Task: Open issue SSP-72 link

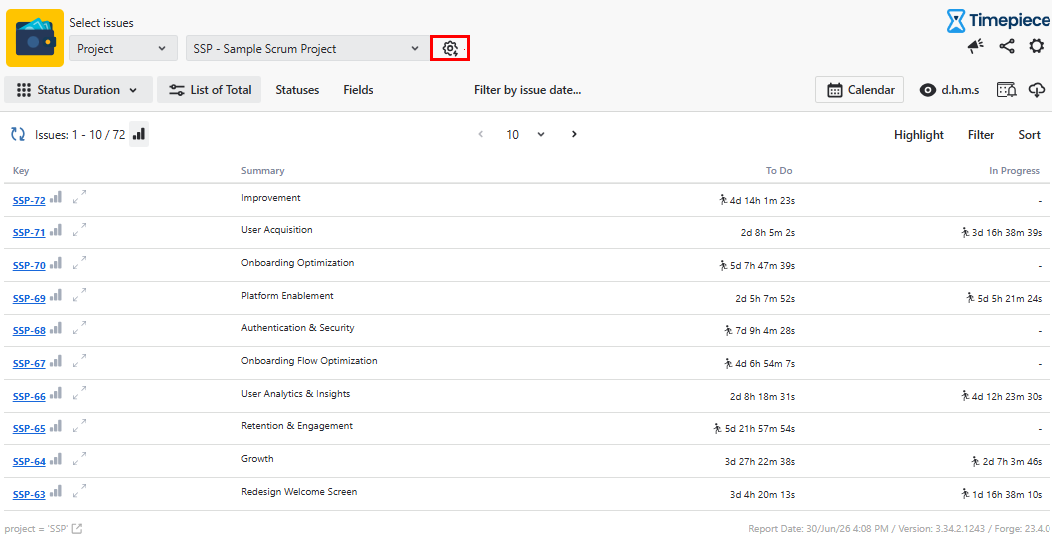Action: click(x=29, y=200)
